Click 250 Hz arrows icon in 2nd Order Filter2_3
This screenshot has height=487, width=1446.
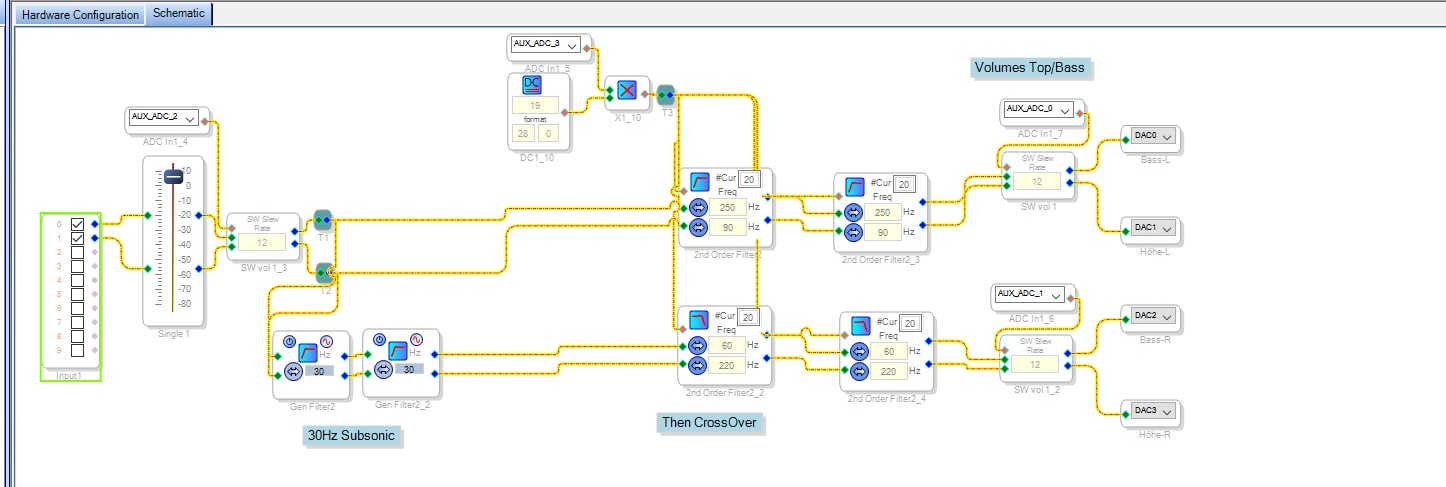pyautogui.click(x=853, y=212)
